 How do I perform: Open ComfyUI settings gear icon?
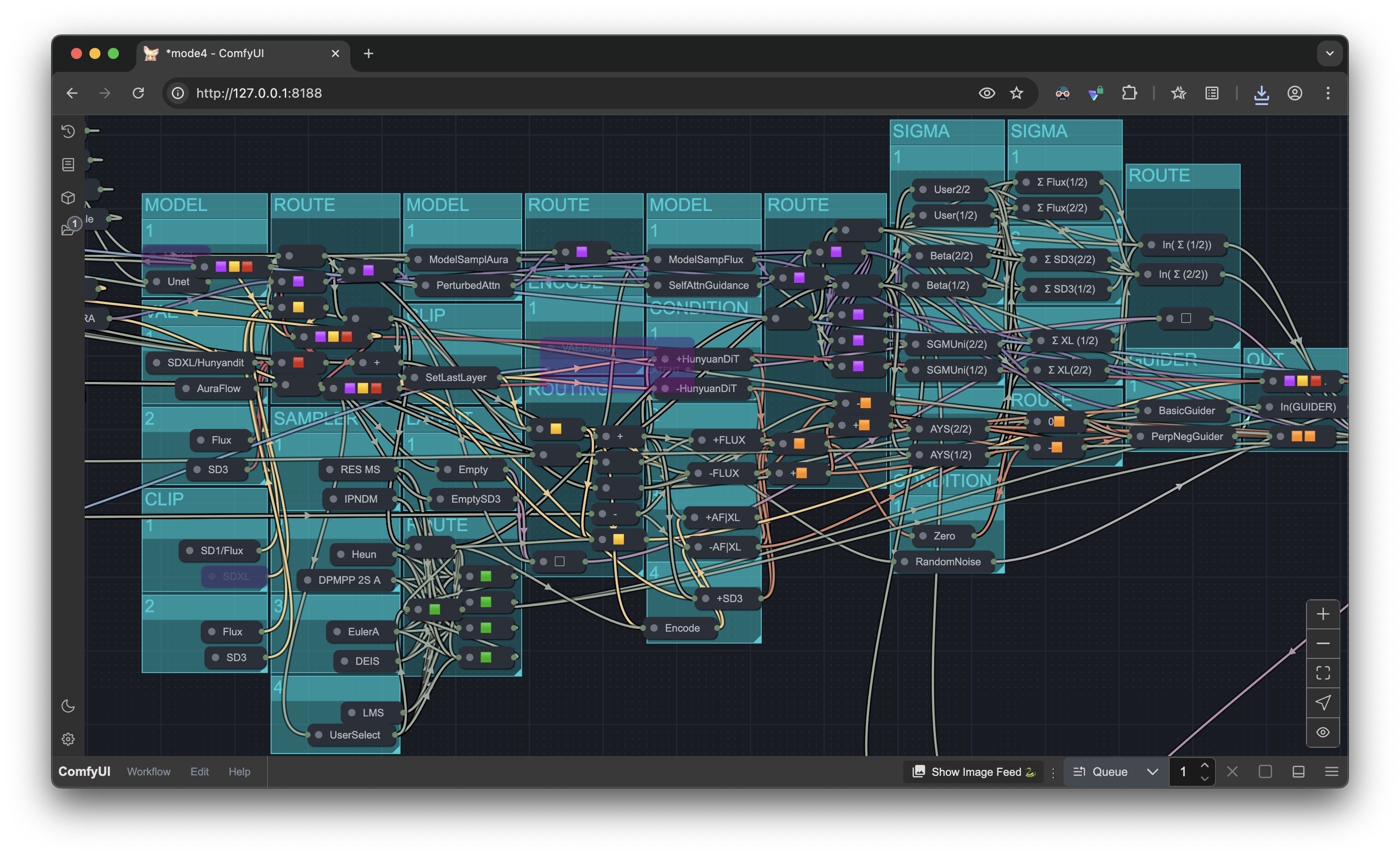click(68, 739)
